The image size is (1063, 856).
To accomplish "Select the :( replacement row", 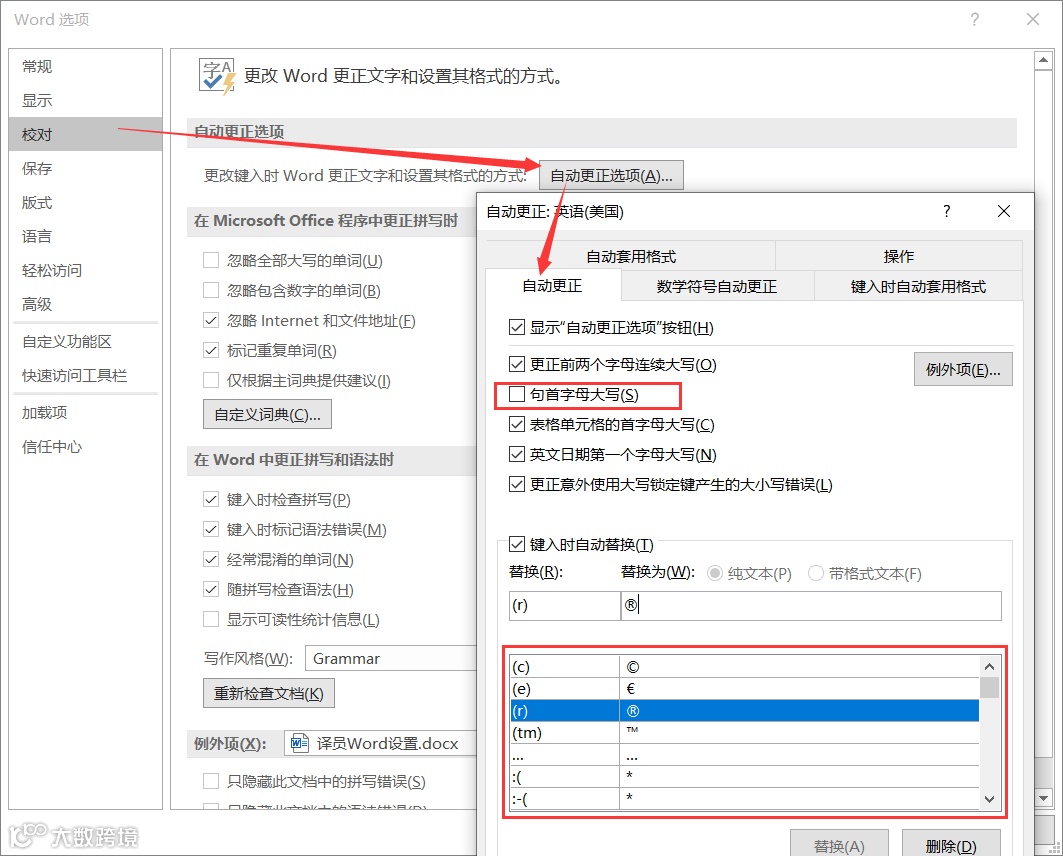I will click(744, 777).
